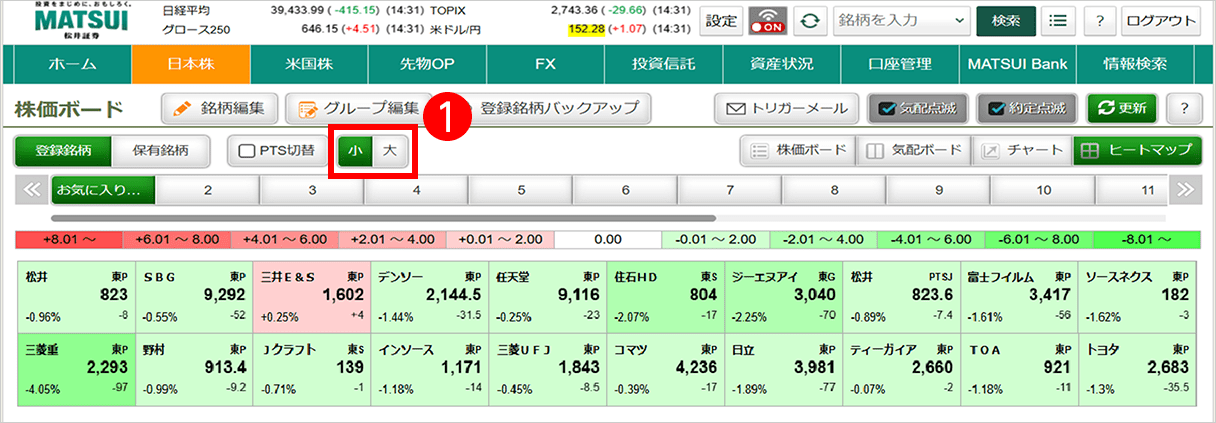Click 日経平均 index label

click(x=186, y=10)
